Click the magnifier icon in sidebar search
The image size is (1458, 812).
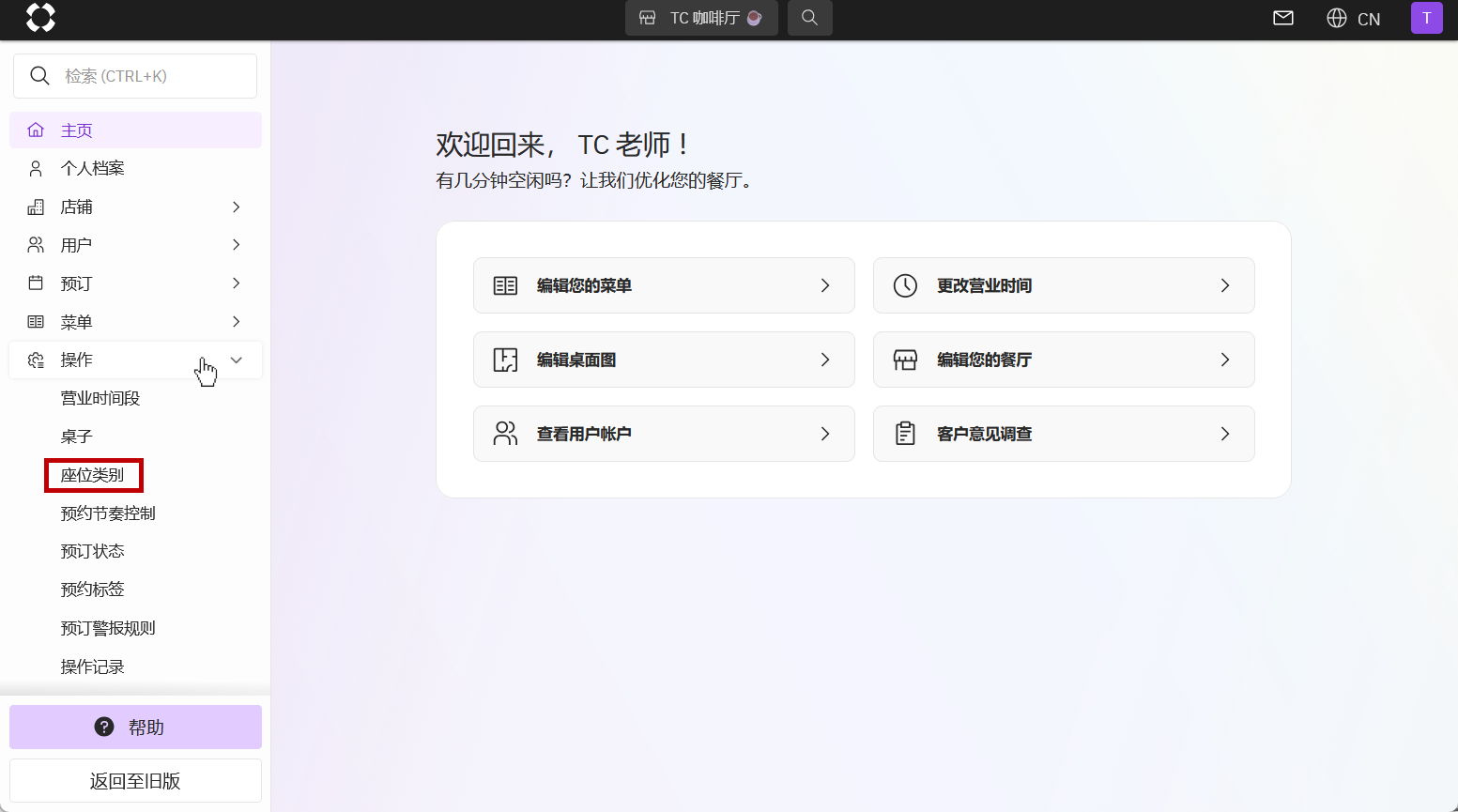39,76
